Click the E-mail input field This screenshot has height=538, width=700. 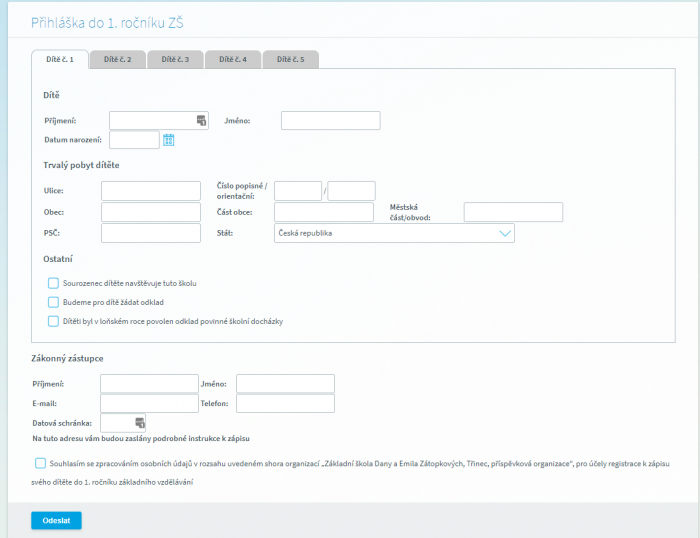pyautogui.click(x=150, y=403)
